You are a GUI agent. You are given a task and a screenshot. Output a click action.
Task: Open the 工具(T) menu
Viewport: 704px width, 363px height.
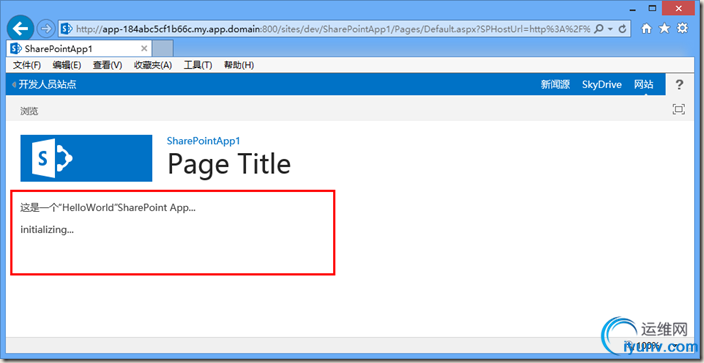point(198,65)
